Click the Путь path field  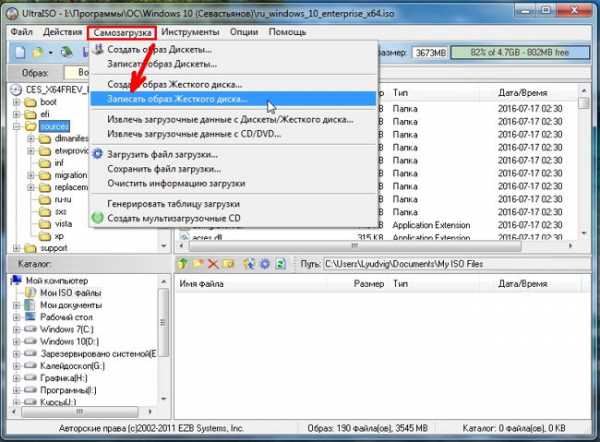point(457,264)
